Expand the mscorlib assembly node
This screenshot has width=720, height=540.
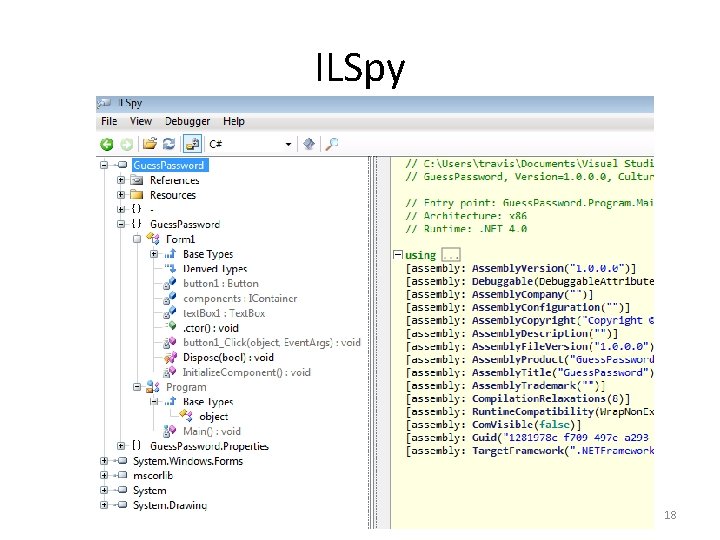point(104,475)
